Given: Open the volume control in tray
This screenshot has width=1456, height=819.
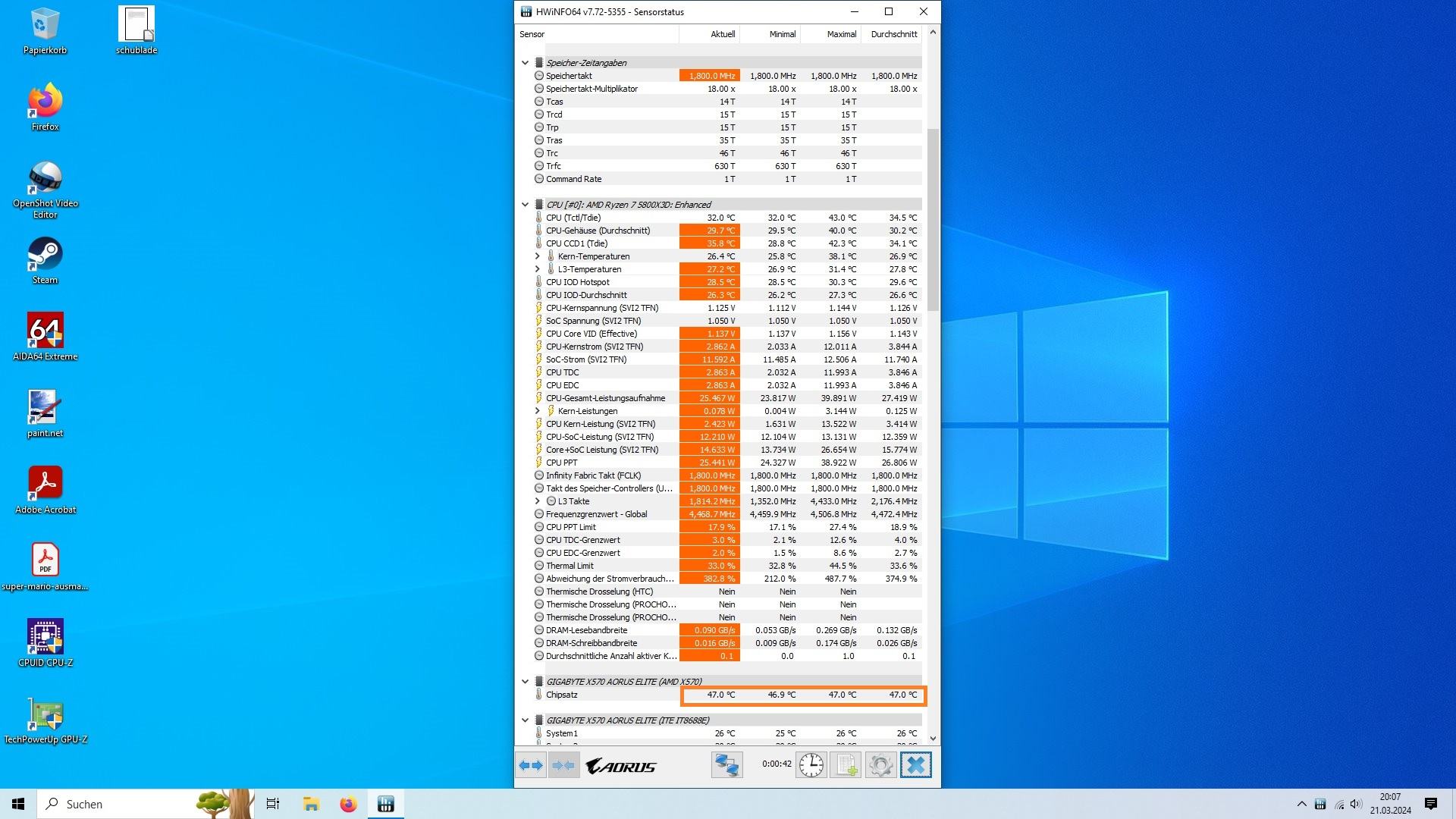Looking at the screenshot, I should click(1356, 804).
